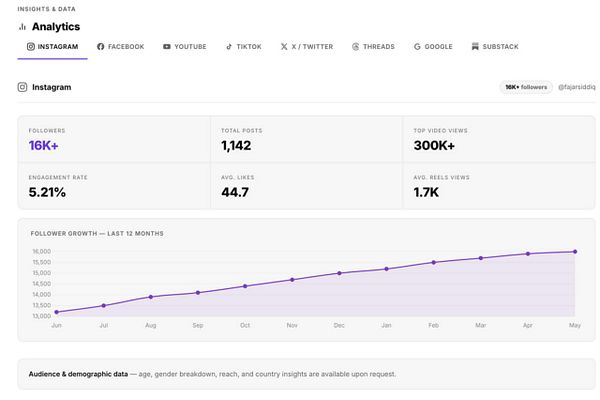Click the Insights & Data label
Image resolution: width=600 pixels, height=400 pixels.
46,9
